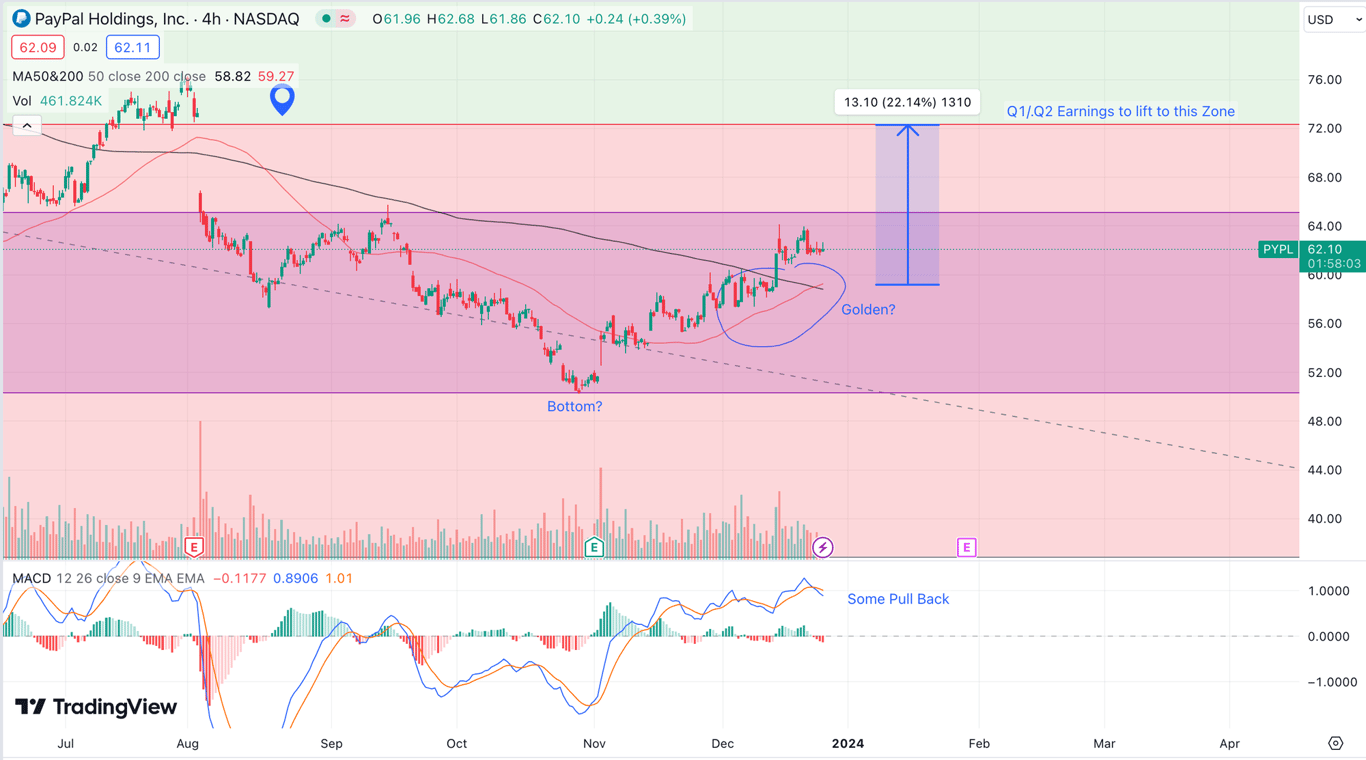Open the red earnings E marker near Aug
1366x760 pixels.
[x=194, y=547]
